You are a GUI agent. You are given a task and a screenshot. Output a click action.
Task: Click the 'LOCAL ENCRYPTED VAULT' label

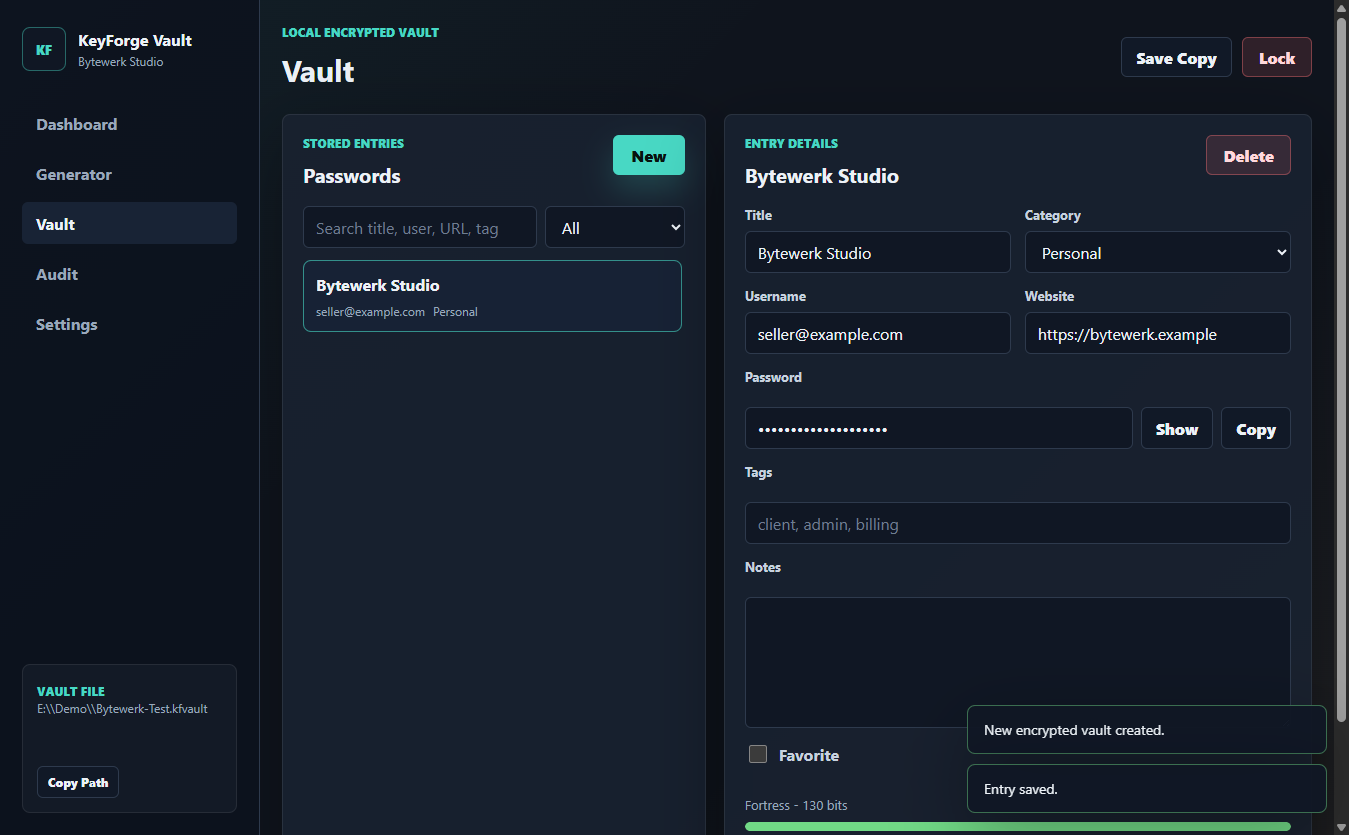pyautogui.click(x=360, y=33)
